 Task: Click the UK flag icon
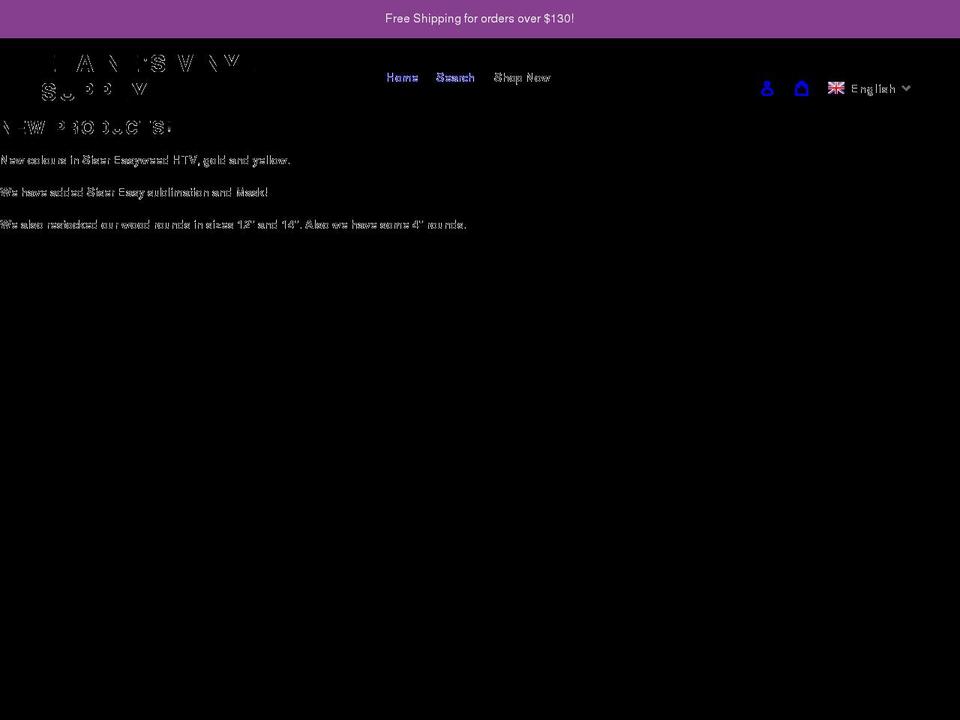pos(836,88)
